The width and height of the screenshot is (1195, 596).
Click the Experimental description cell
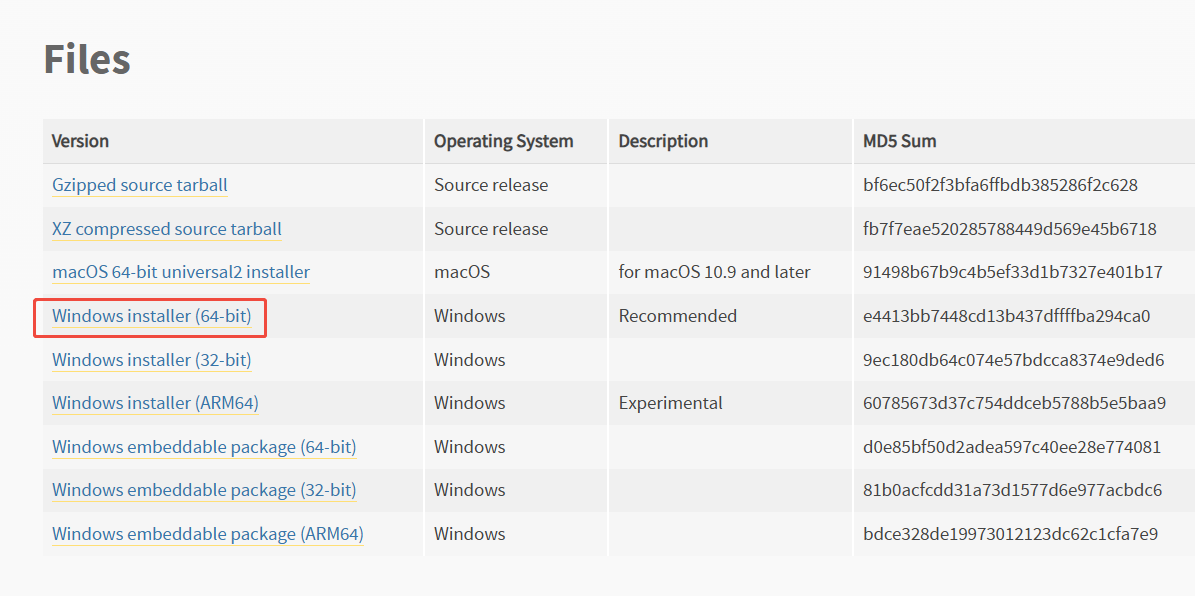click(670, 402)
